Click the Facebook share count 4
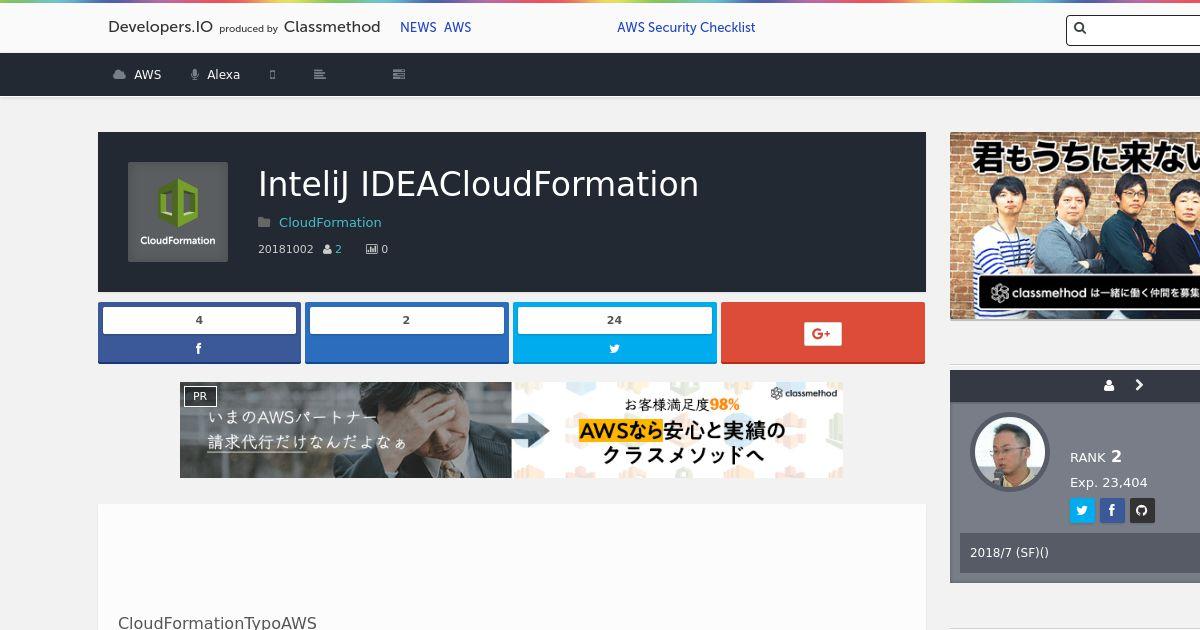 (199, 320)
